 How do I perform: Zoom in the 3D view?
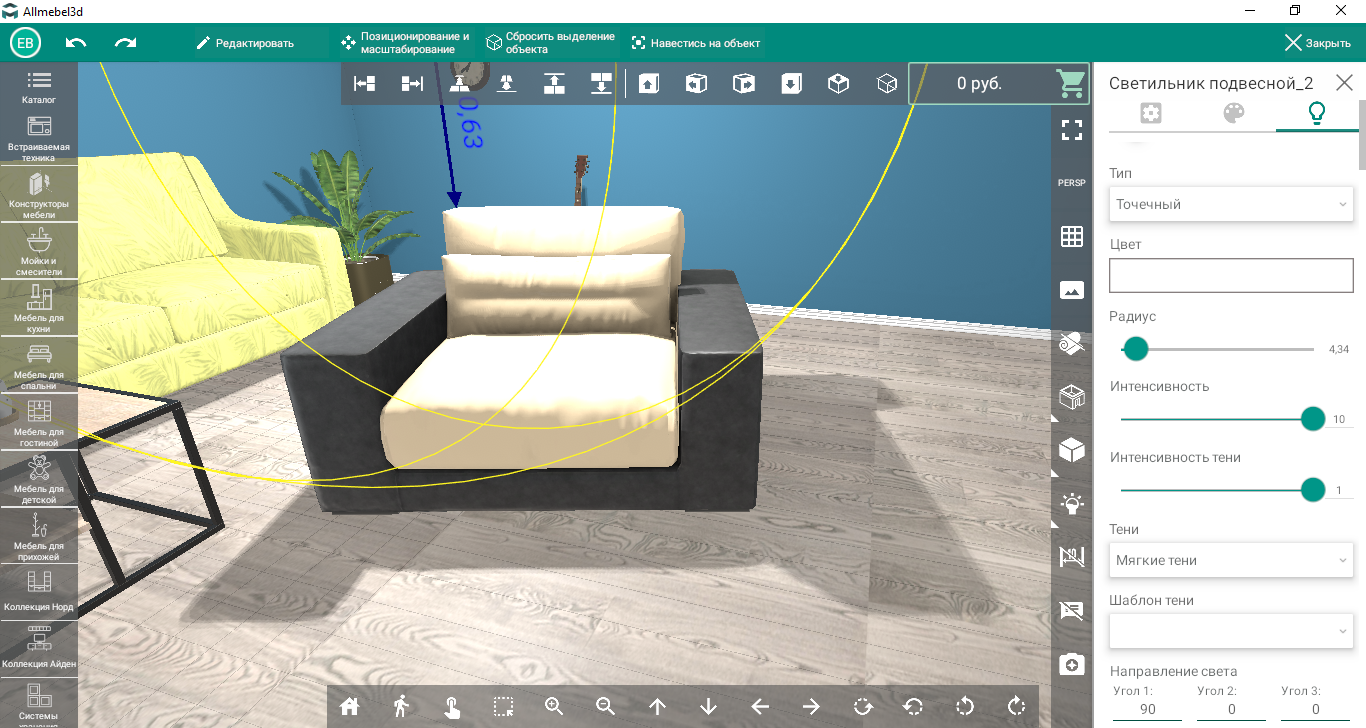pyautogui.click(x=555, y=706)
